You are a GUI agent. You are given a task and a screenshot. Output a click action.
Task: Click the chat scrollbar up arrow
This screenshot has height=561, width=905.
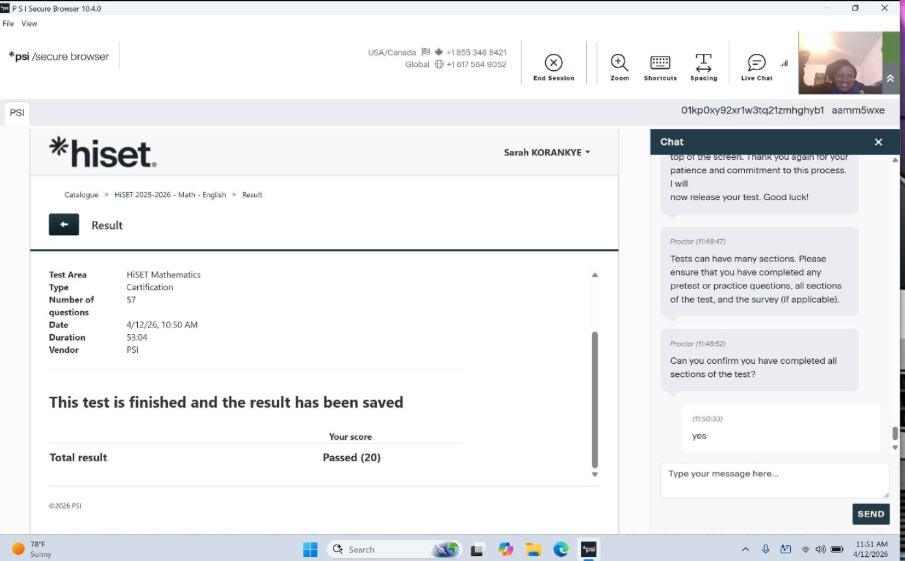[895, 160]
